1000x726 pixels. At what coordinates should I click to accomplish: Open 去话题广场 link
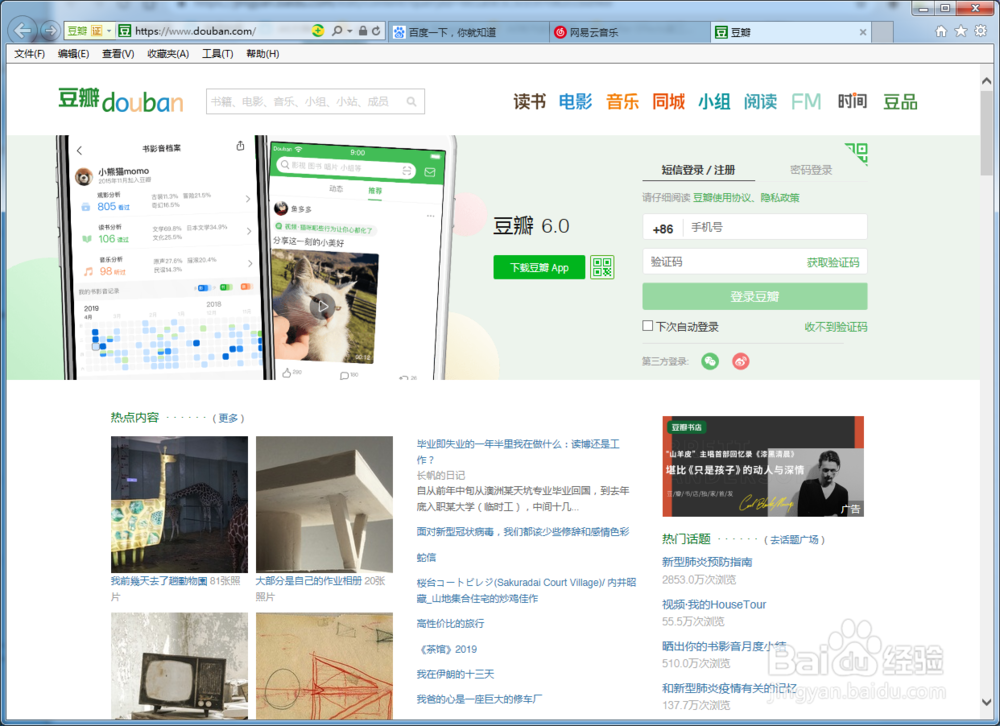pos(794,540)
